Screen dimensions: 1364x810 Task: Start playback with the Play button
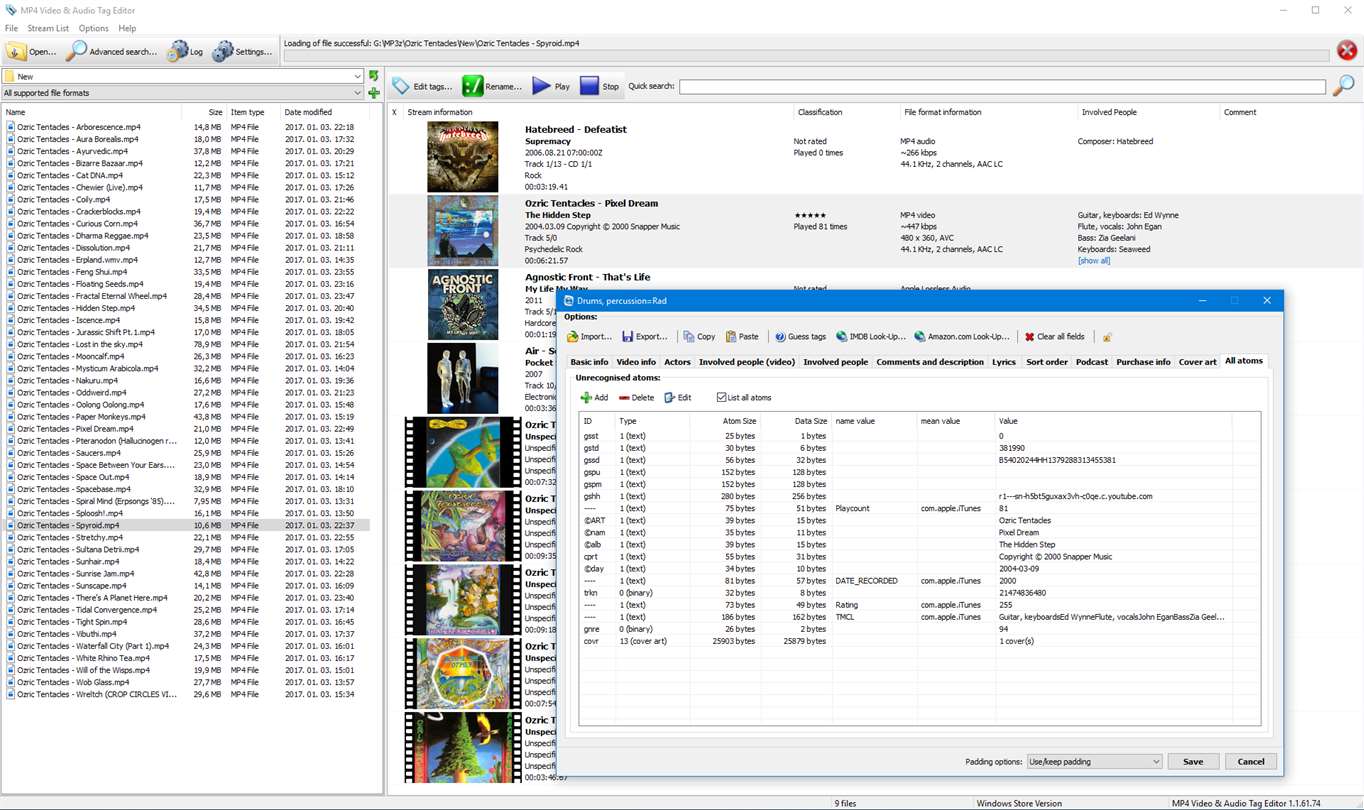[551, 86]
